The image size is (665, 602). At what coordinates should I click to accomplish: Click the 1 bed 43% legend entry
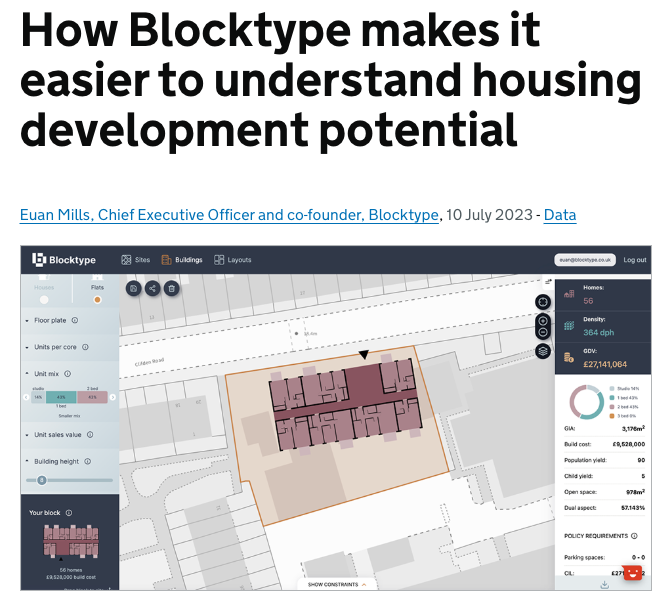point(623,398)
